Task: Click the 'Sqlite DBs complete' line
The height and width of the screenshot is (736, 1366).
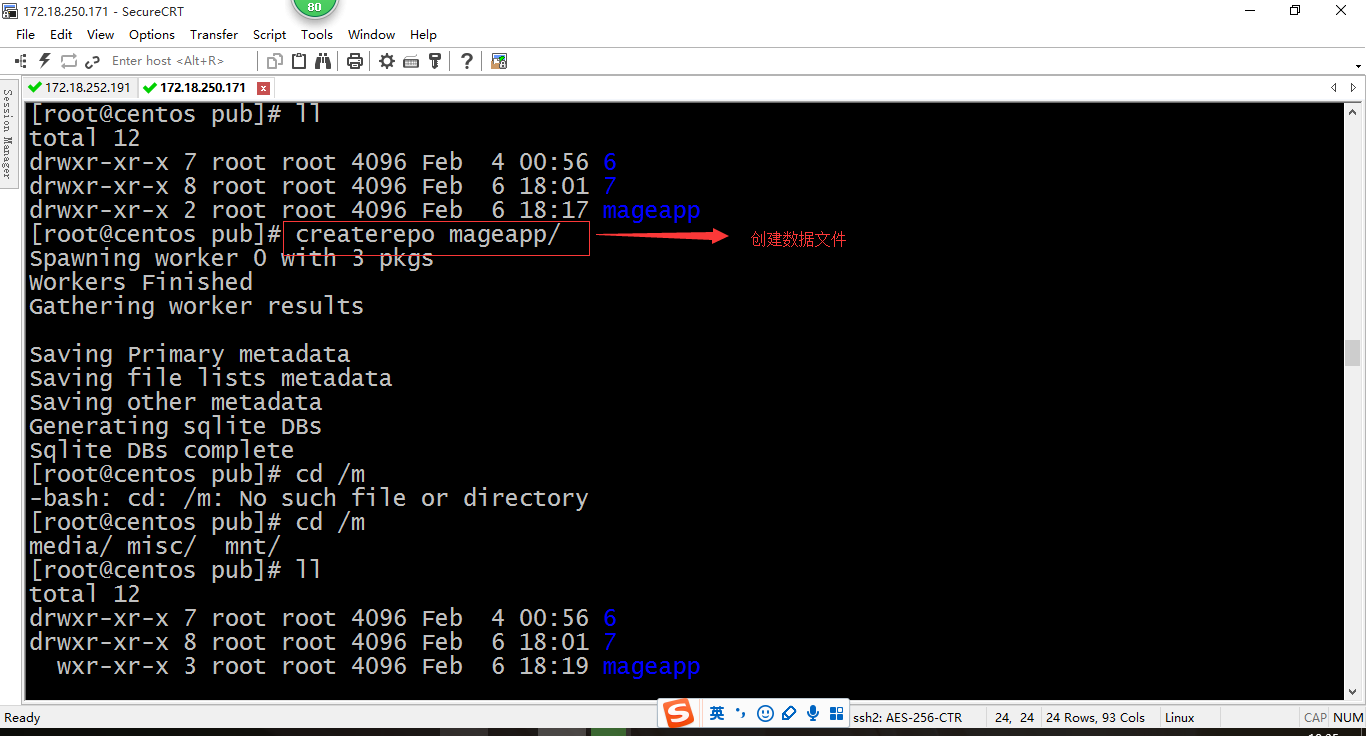Action: pos(161,451)
